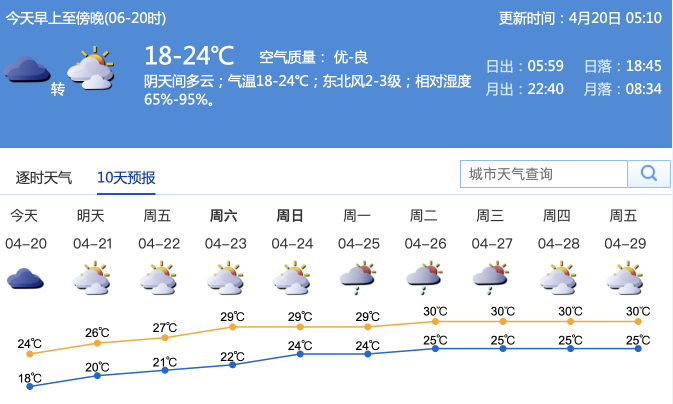Click the sunny cloud icon in header
This screenshot has height=404, width=673.
[x=91, y=68]
